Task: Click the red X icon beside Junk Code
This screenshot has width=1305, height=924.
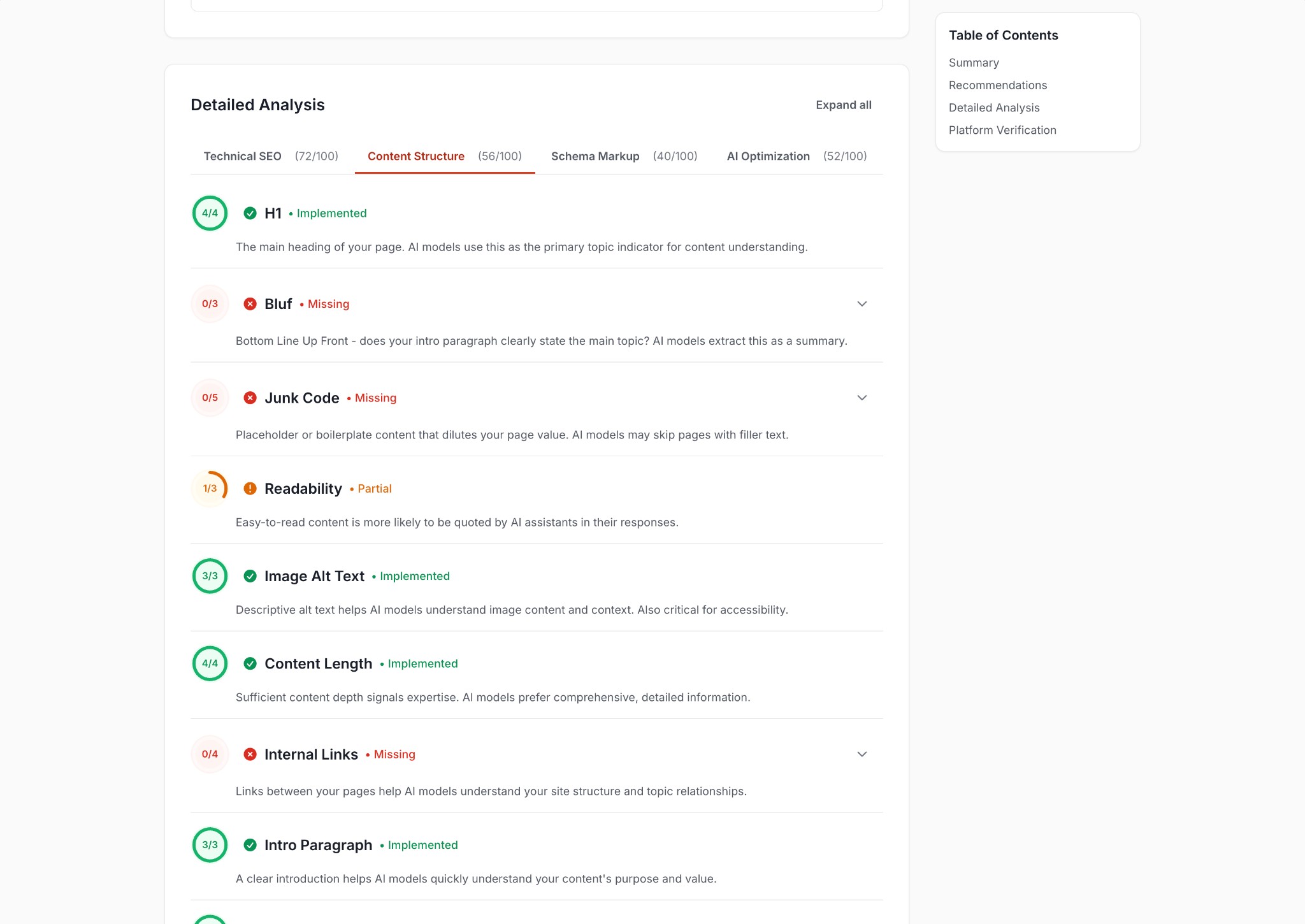Action: pyautogui.click(x=249, y=398)
